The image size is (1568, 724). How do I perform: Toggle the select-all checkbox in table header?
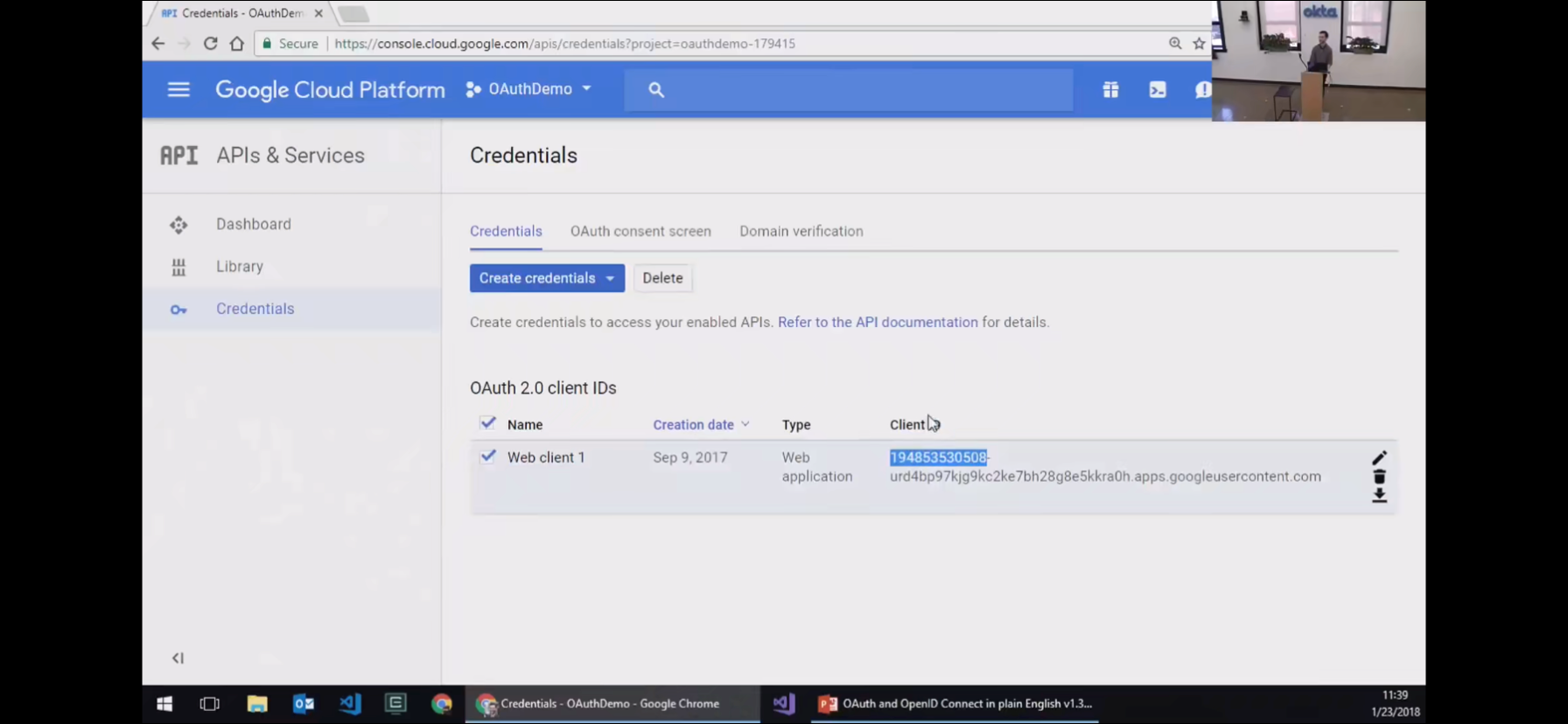pos(487,423)
